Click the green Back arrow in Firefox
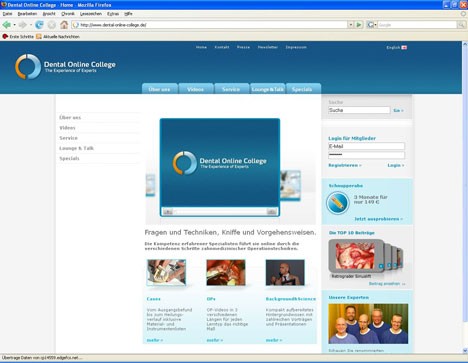 pyautogui.click(x=6, y=25)
